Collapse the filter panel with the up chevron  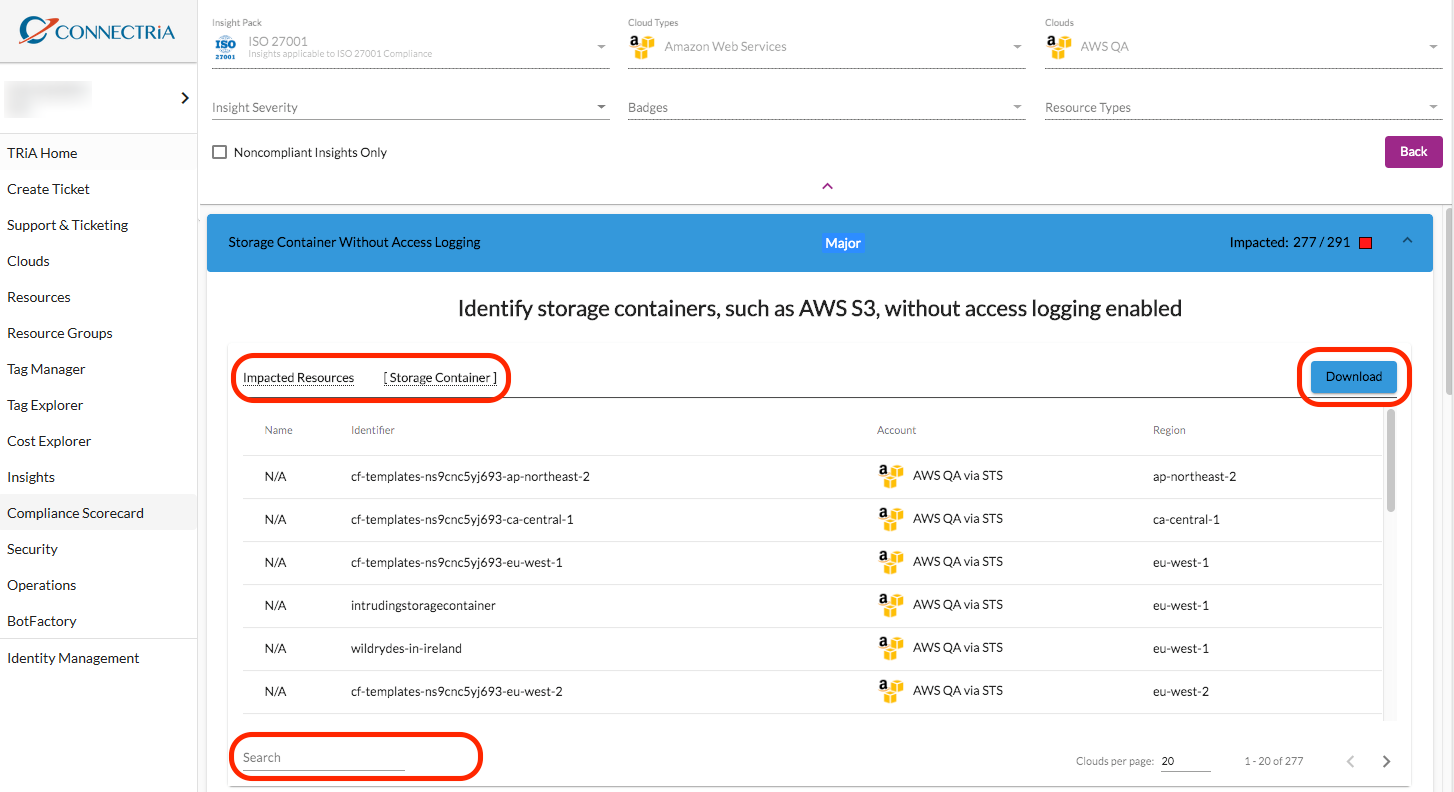pos(827,186)
